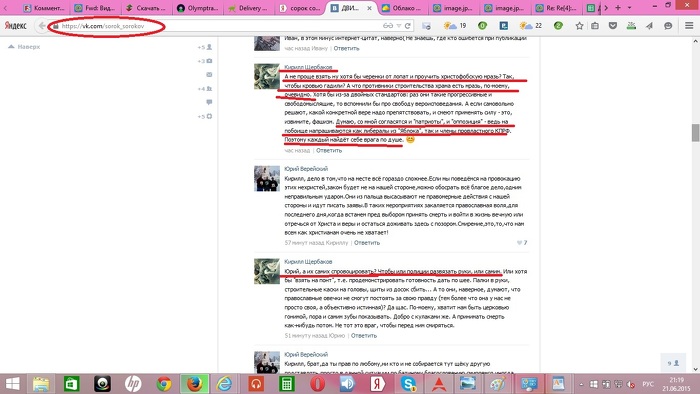Expand address bar history dropdown arrow
Image resolution: width=700 pixels, height=394 pixels.
point(399,26)
